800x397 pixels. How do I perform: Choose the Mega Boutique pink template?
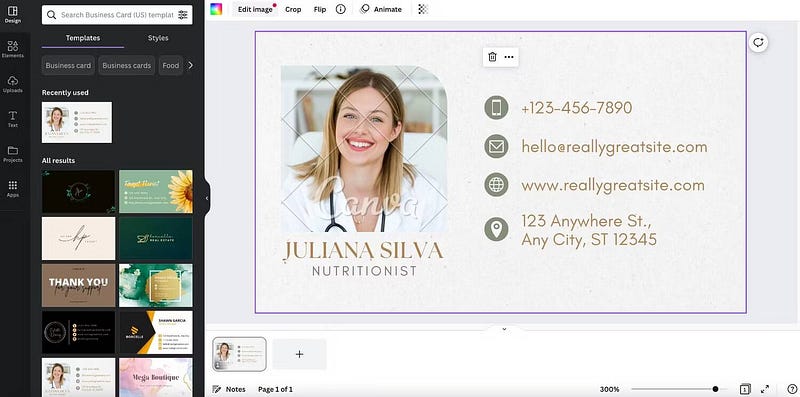point(156,377)
